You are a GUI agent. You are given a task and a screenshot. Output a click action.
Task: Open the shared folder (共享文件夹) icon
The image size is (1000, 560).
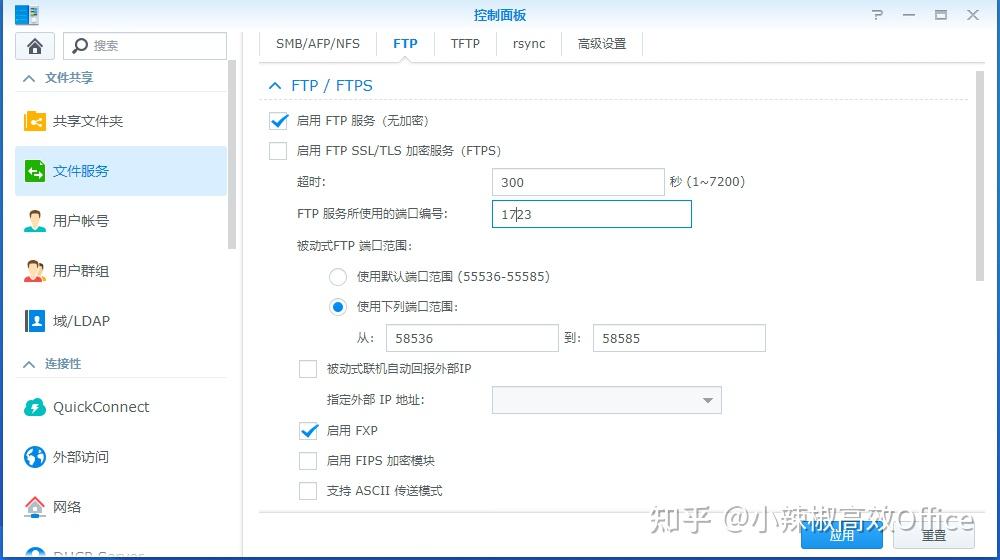[x=34, y=121]
